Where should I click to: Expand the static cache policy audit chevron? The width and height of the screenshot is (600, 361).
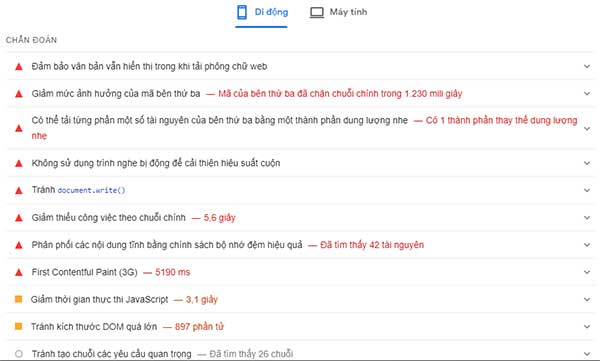[x=587, y=245]
